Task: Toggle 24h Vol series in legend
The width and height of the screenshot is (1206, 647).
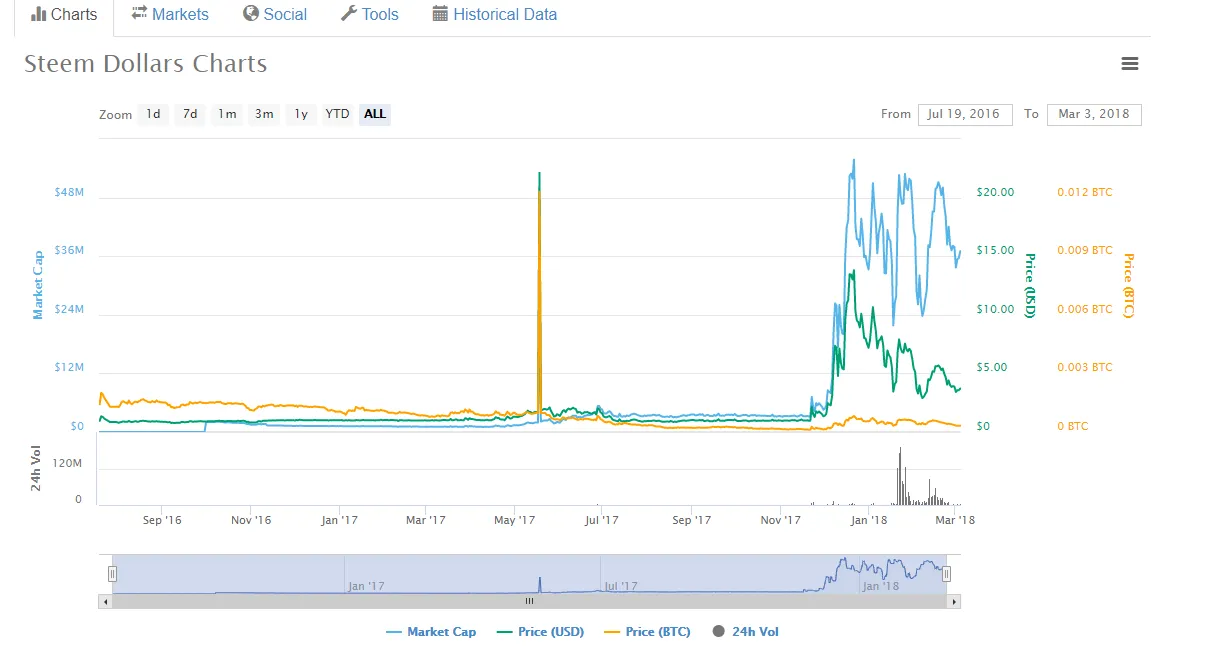Action: [745, 632]
